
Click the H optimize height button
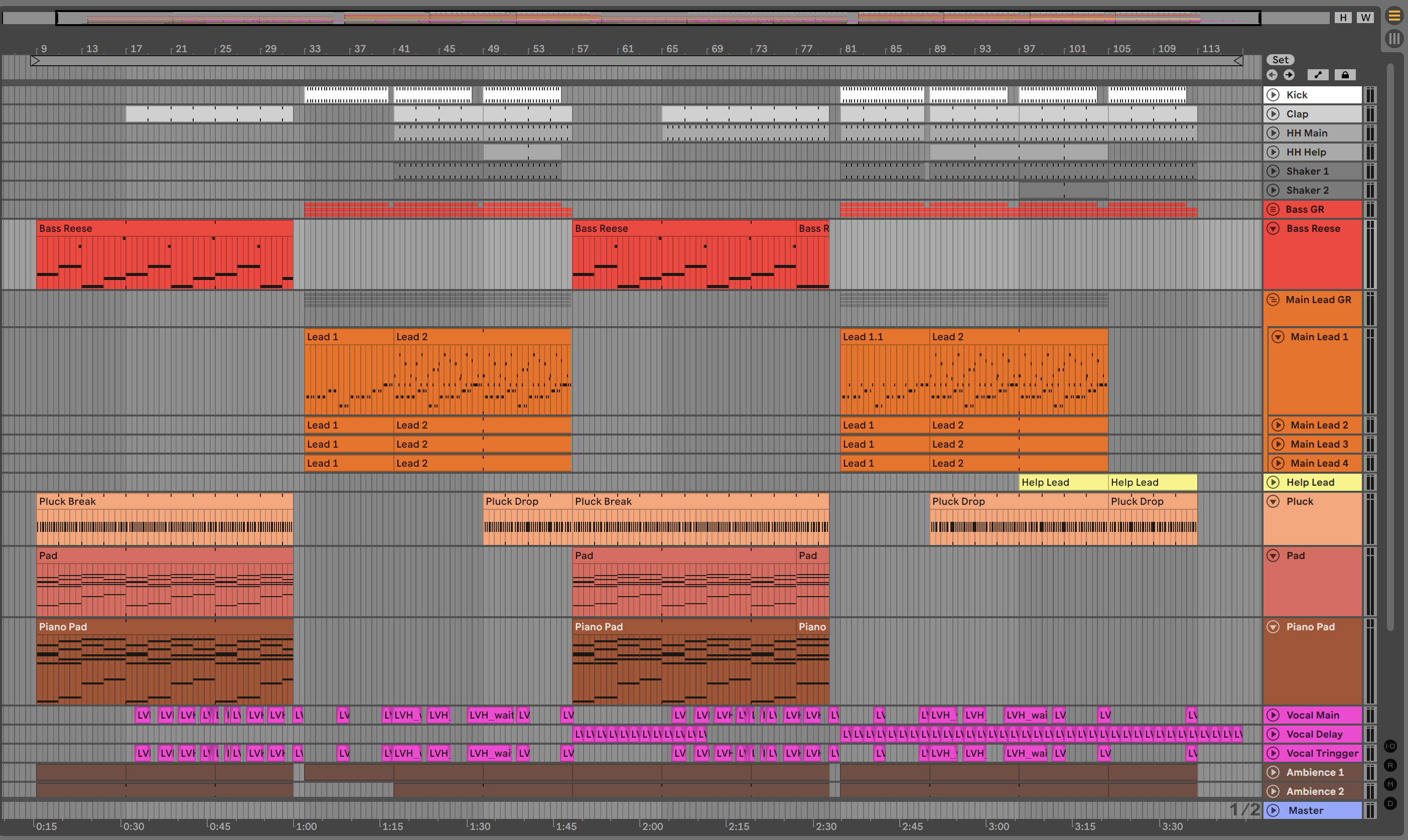click(1343, 18)
